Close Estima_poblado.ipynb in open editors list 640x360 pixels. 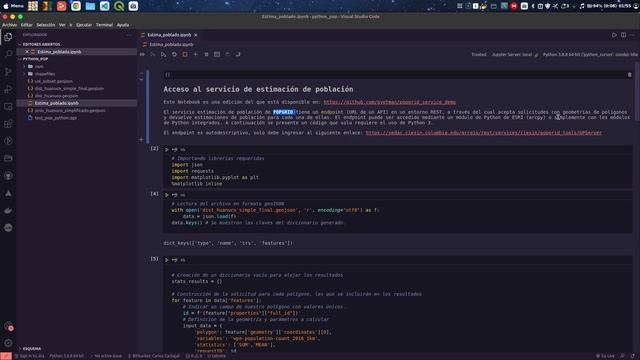[27, 52]
